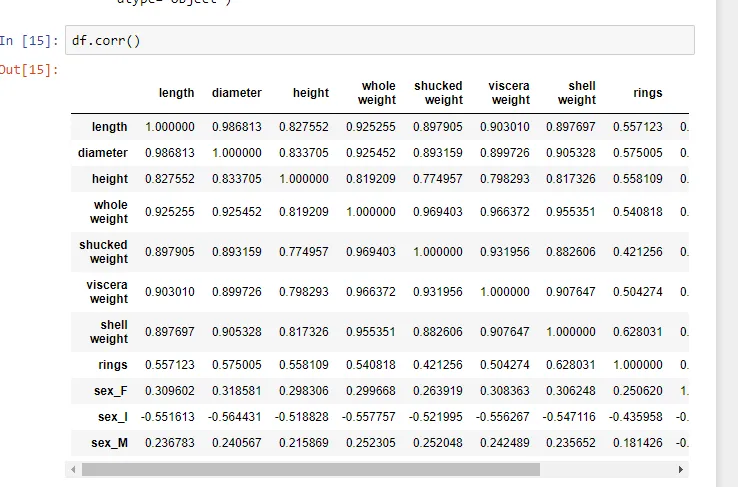The width and height of the screenshot is (738, 487).
Task: Click value 0.558109 in the height row
Action: click(638, 179)
